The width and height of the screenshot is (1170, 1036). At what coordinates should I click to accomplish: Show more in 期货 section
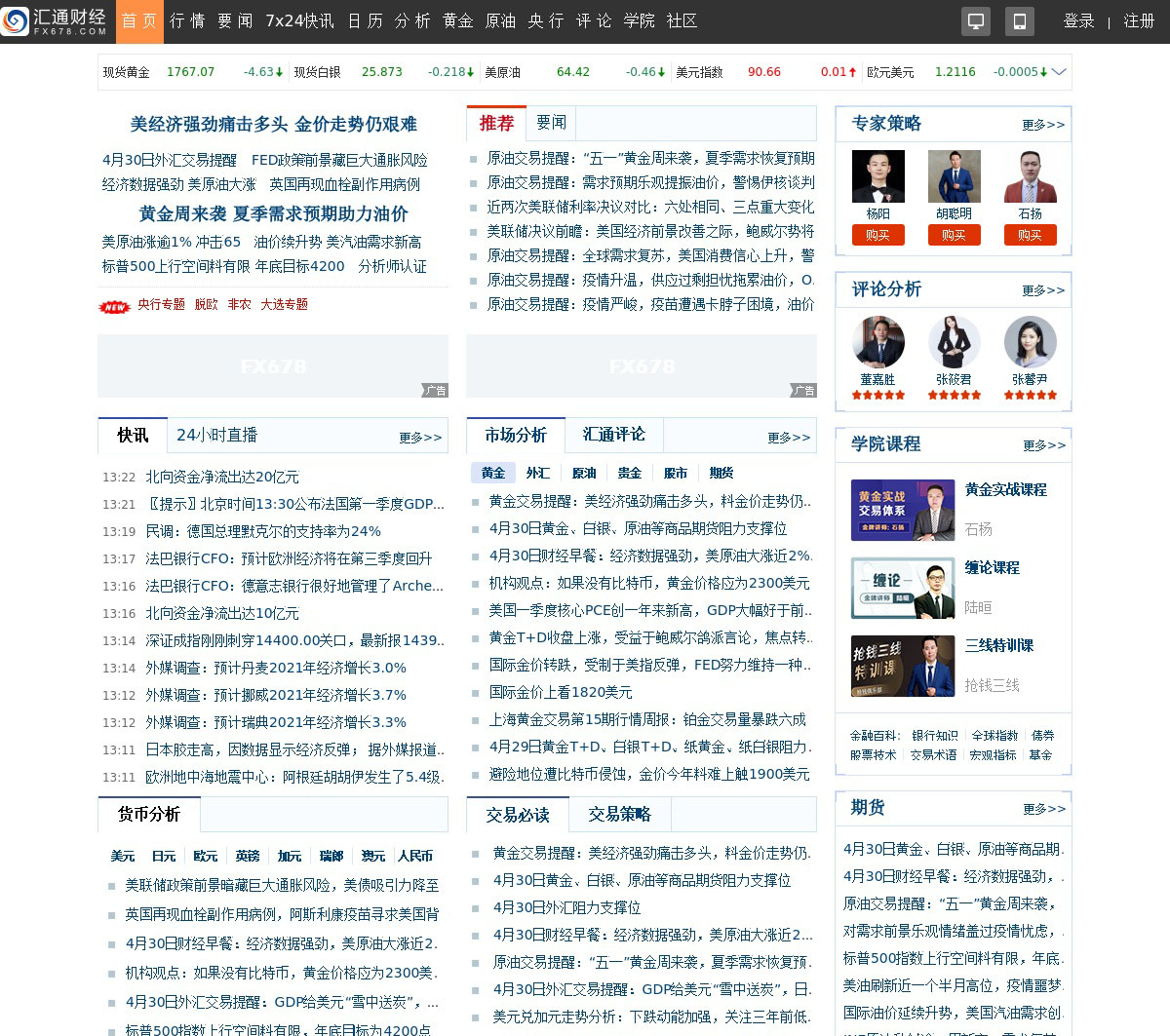[1044, 809]
